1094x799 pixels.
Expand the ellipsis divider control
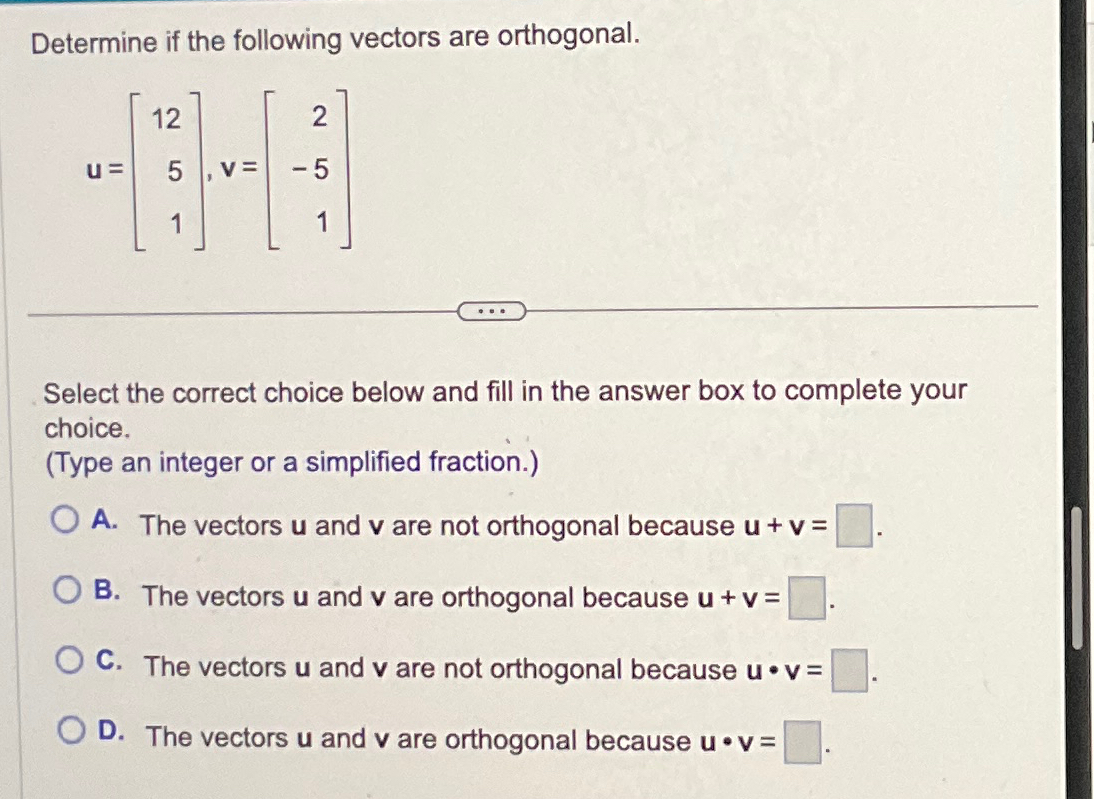492,311
